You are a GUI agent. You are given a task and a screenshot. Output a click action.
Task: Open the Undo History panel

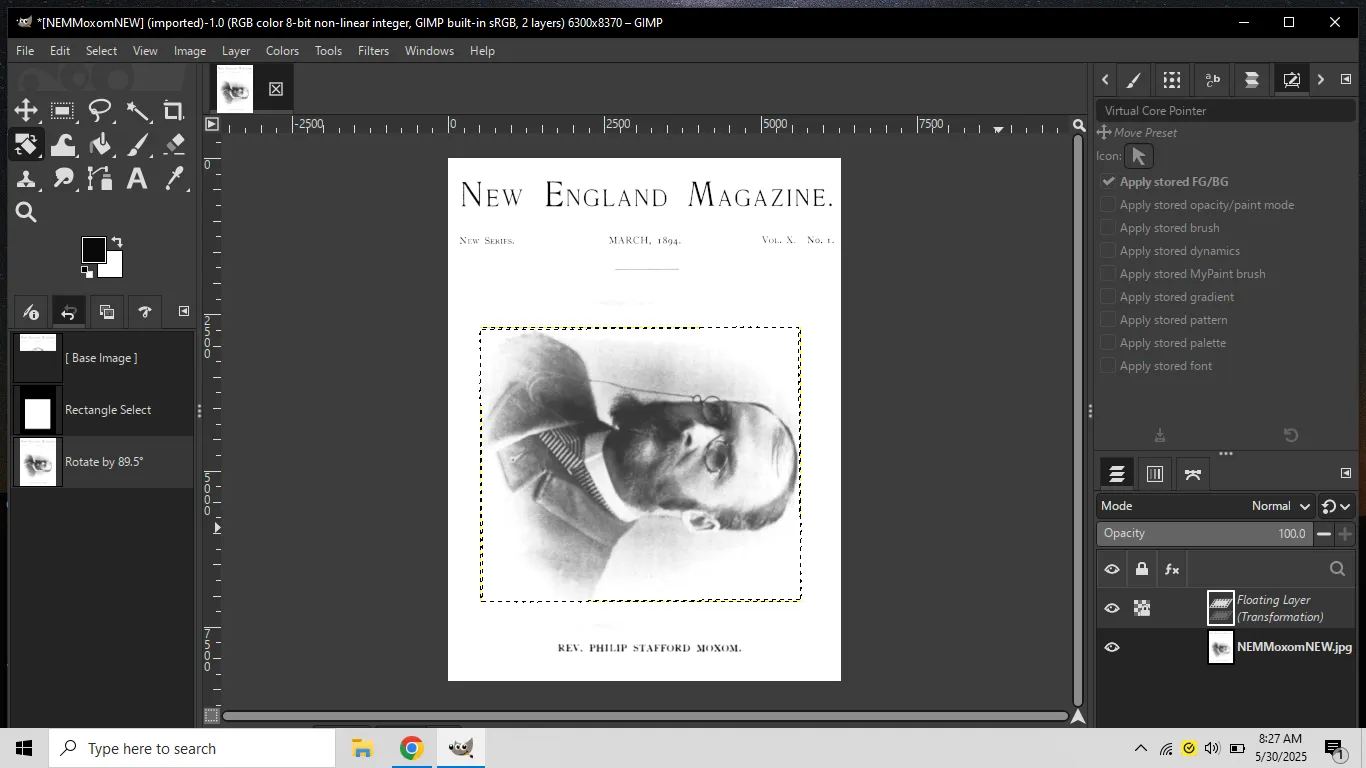[68, 311]
